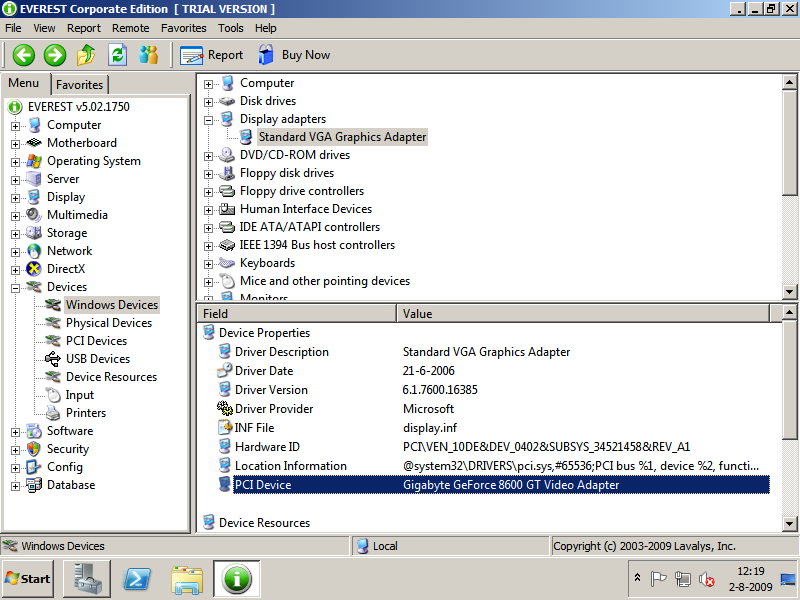The height and width of the screenshot is (600, 800).
Task: Click the Multimedia speaker icon
Action: click(x=34, y=215)
